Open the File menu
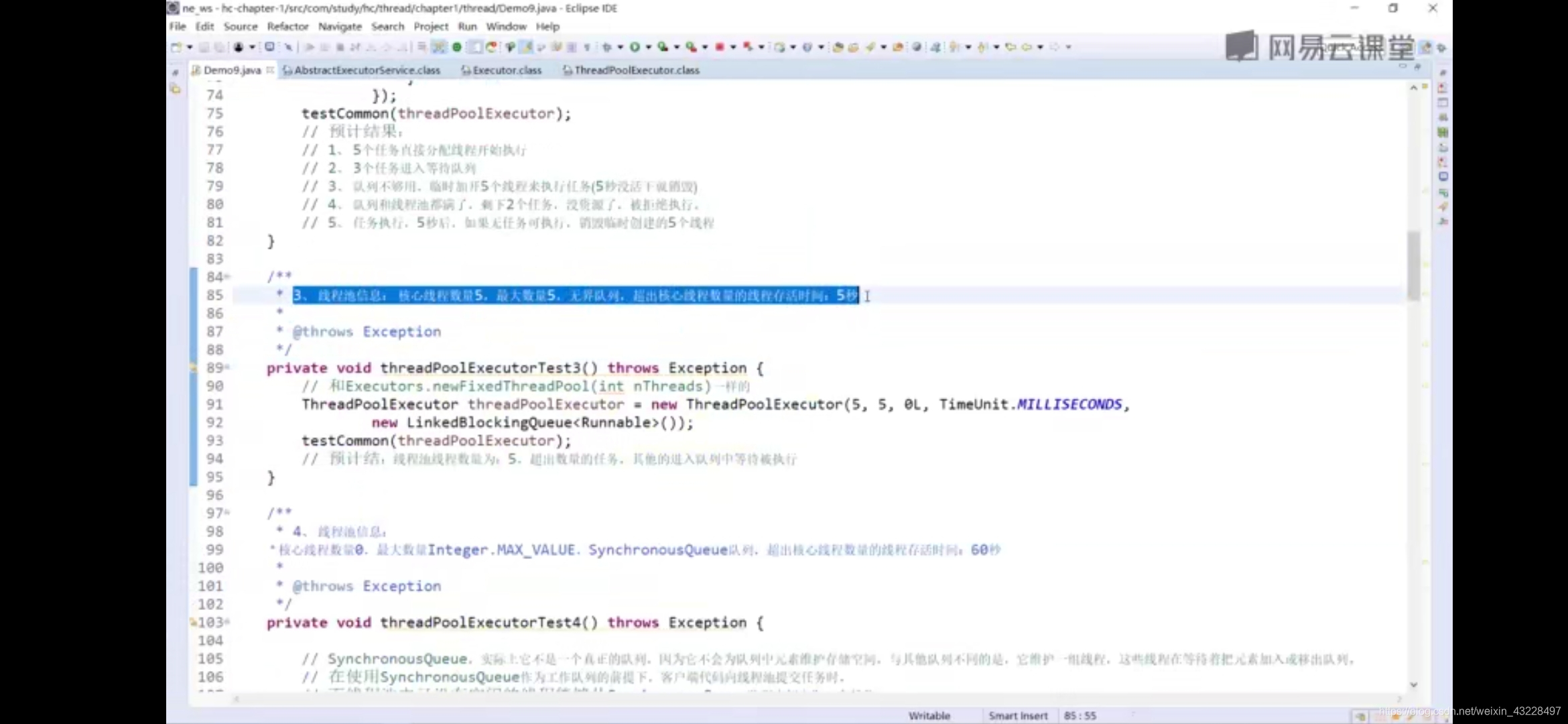This screenshot has width=1568, height=724. click(178, 26)
